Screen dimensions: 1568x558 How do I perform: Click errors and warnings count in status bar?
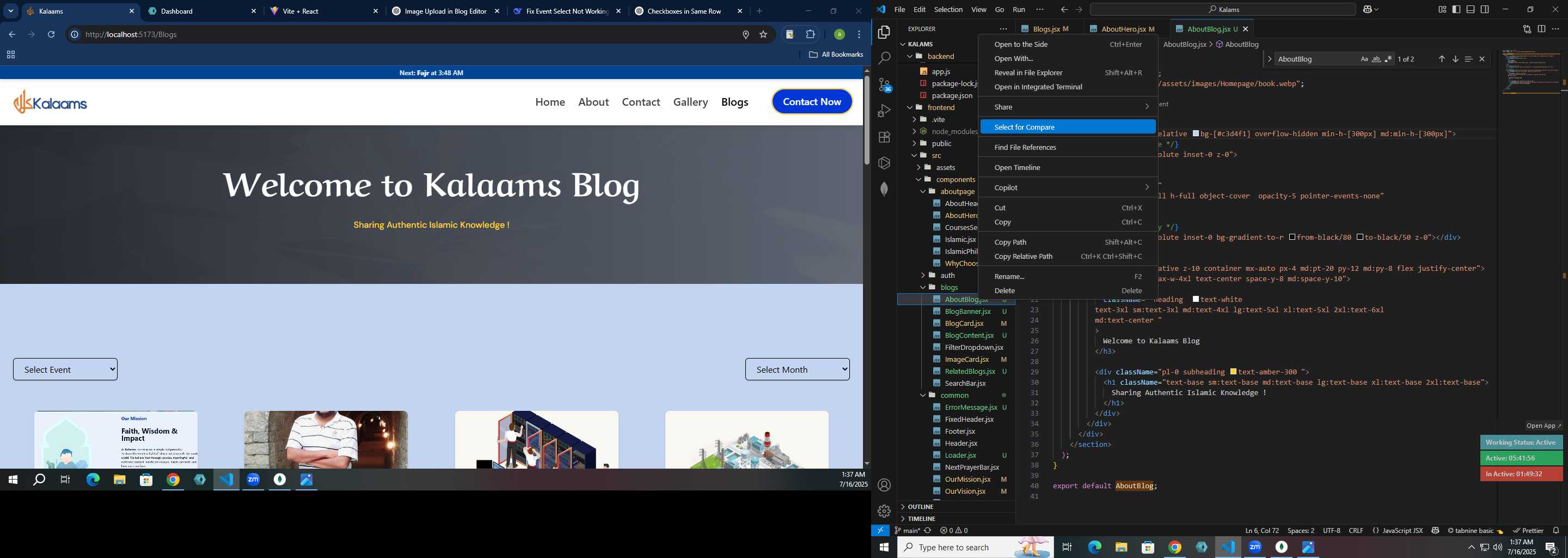coord(954,531)
